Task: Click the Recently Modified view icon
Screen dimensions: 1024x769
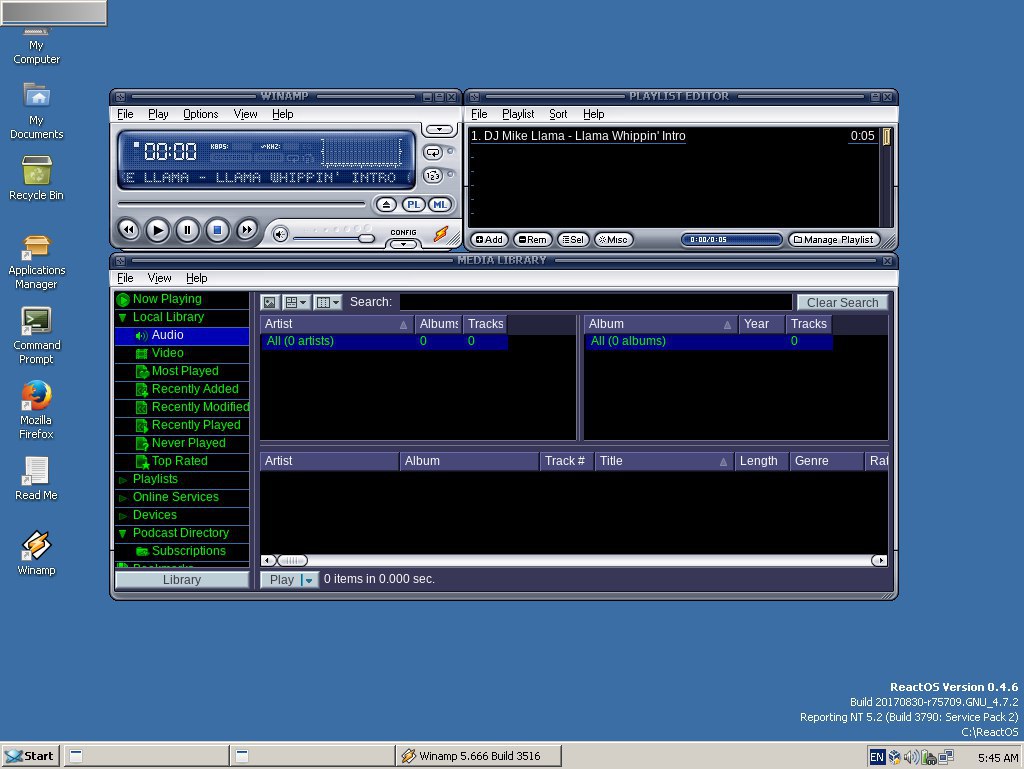Action: coord(142,407)
